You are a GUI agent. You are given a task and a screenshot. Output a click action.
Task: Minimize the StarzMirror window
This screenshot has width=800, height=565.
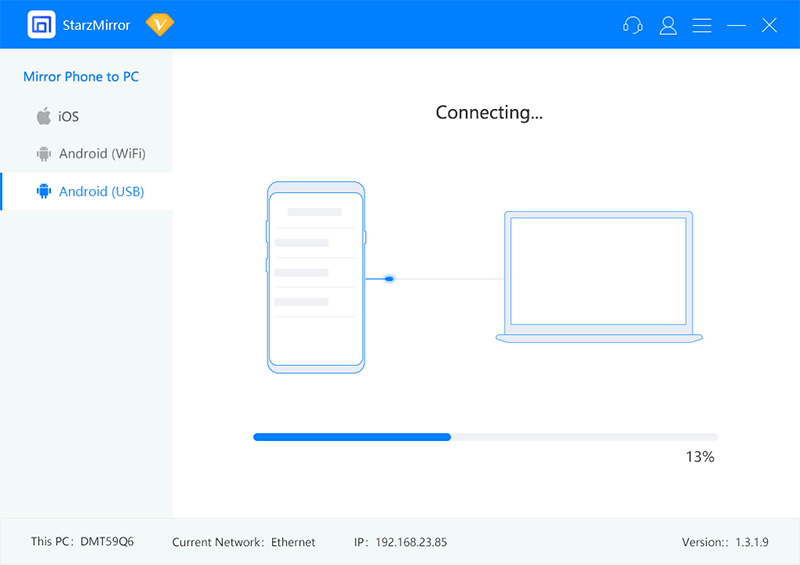coord(736,25)
